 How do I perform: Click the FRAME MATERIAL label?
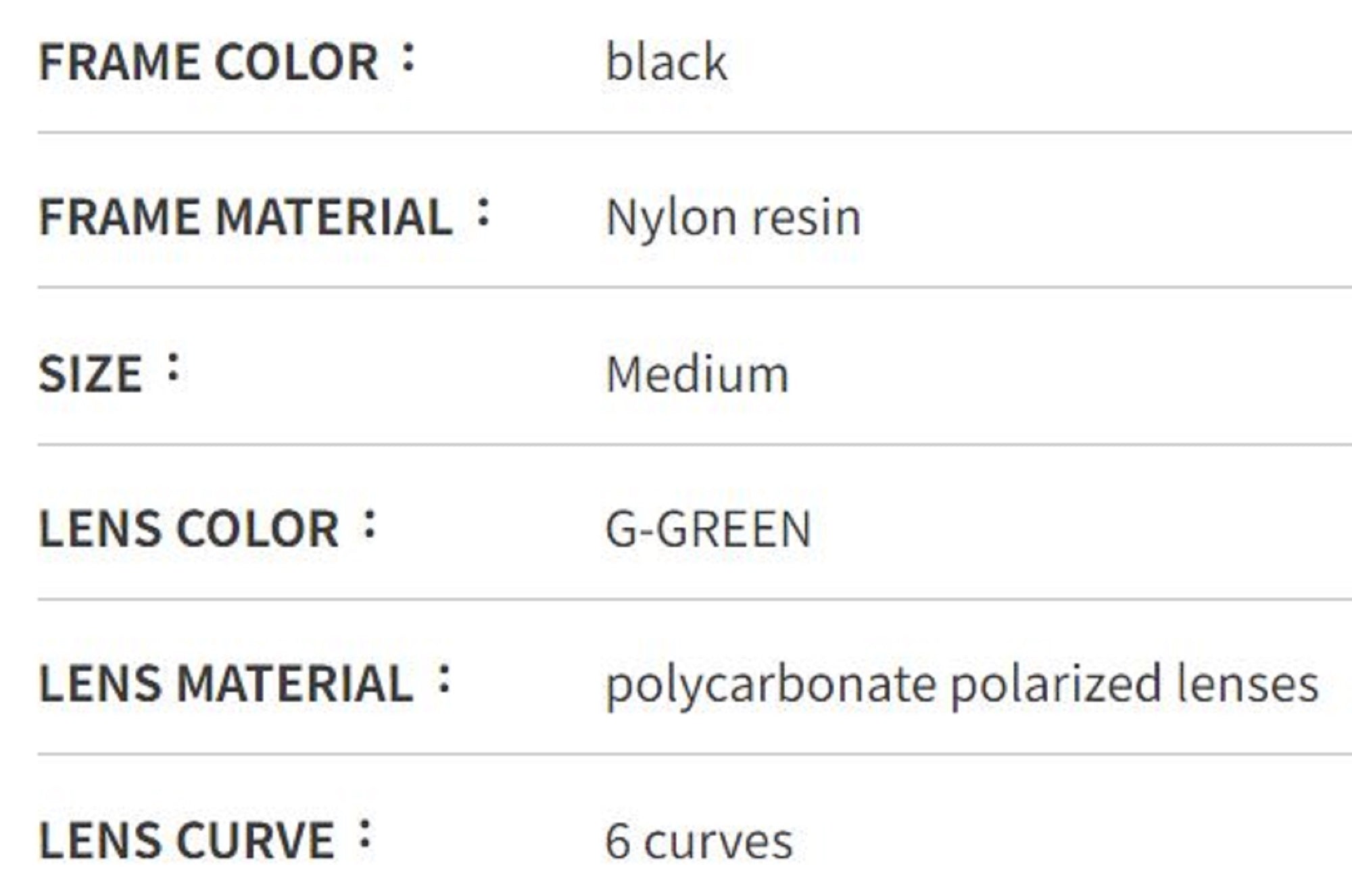pos(245,218)
